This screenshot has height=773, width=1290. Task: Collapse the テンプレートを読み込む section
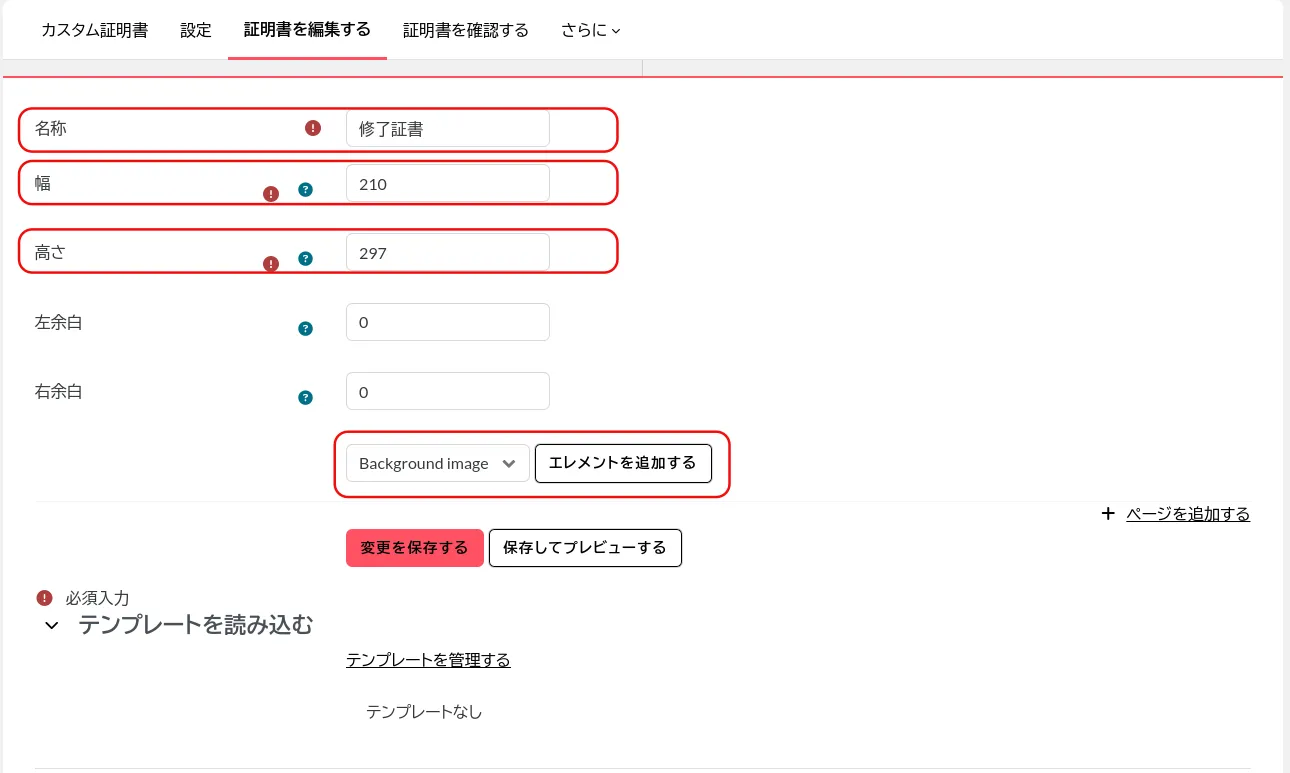pyautogui.click(x=51, y=626)
